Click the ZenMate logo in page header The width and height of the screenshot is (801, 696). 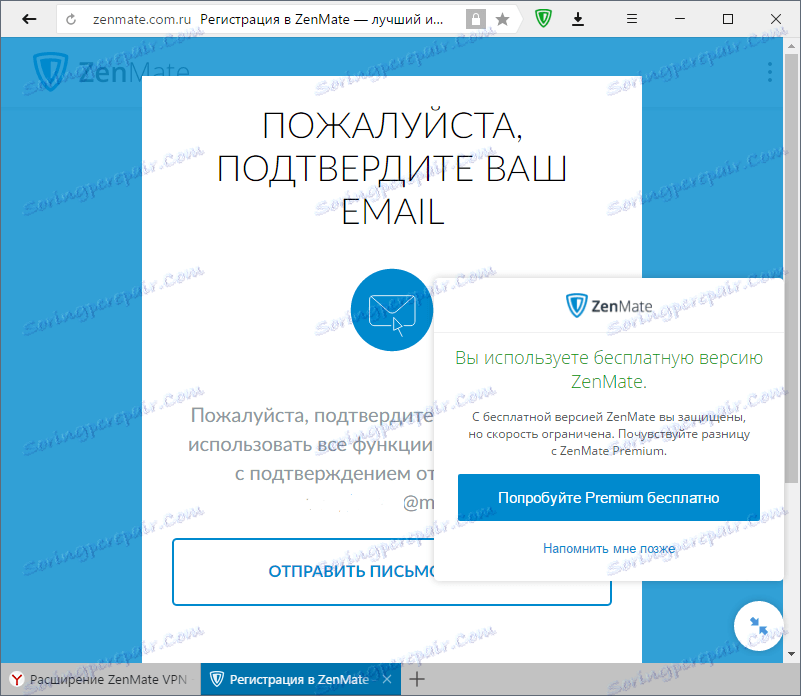(111, 72)
